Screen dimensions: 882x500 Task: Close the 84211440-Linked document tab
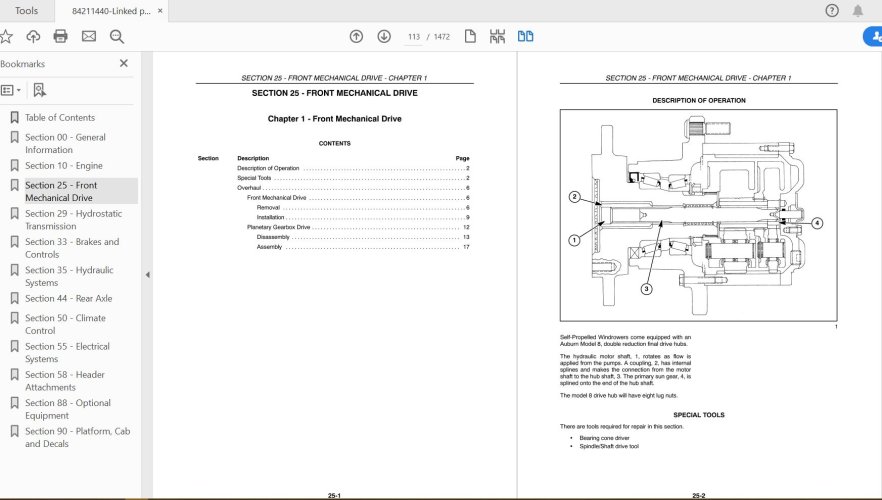[x=160, y=11]
